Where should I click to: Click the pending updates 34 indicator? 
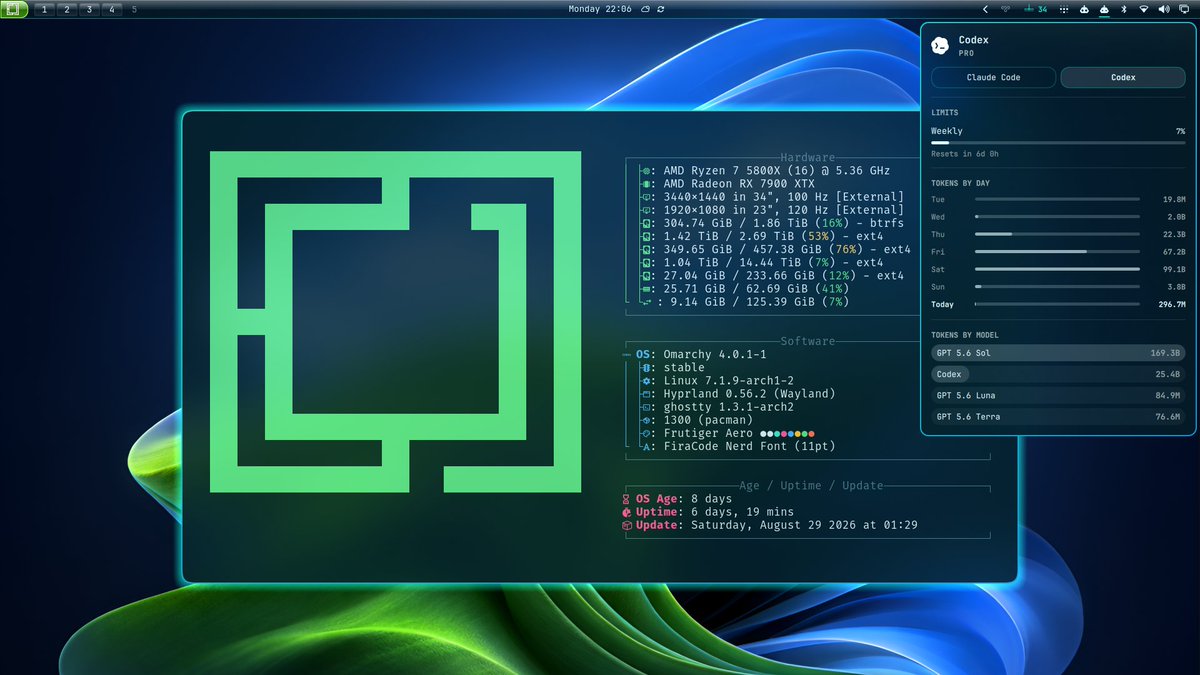point(1036,9)
